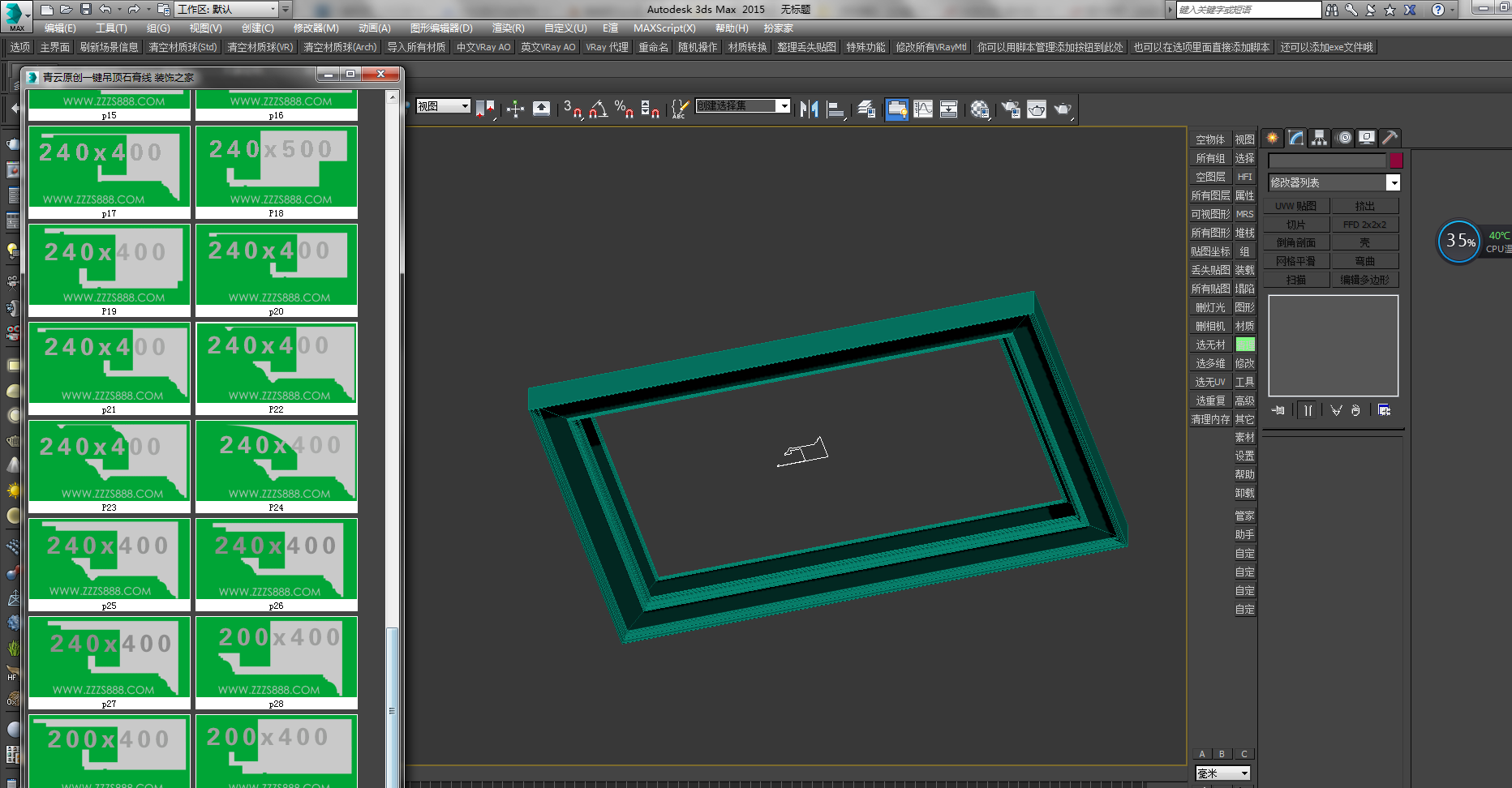This screenshot has height=788, width=1512.
Task: Open the Create panel star tab
Action: click(1273, 138)
